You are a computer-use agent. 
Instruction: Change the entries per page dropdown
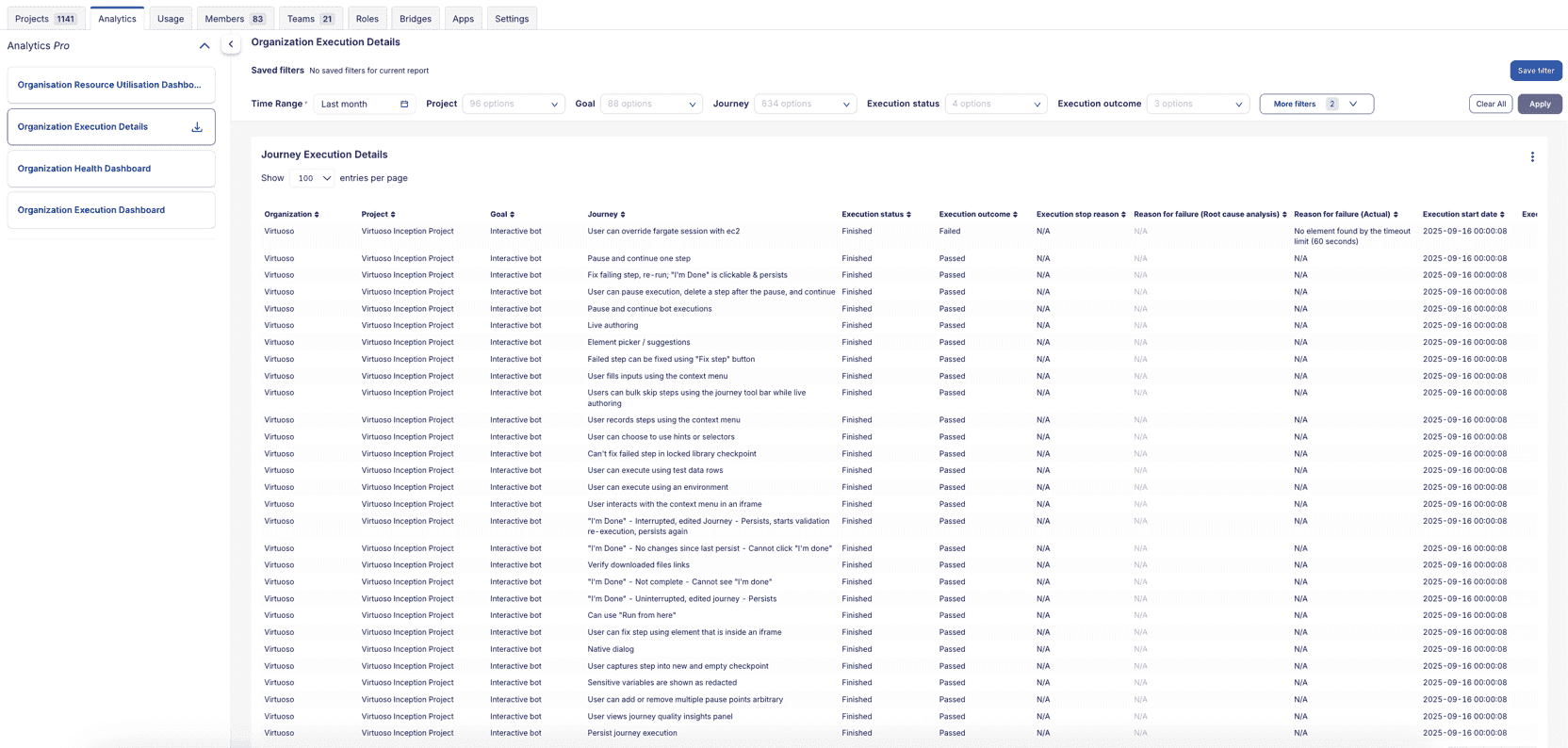[x=313, y=178]
